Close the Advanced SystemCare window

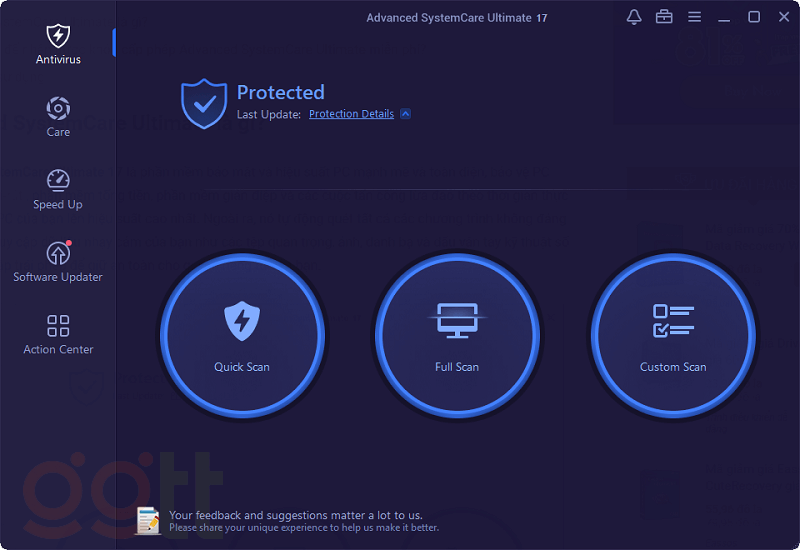pos(783,17)
